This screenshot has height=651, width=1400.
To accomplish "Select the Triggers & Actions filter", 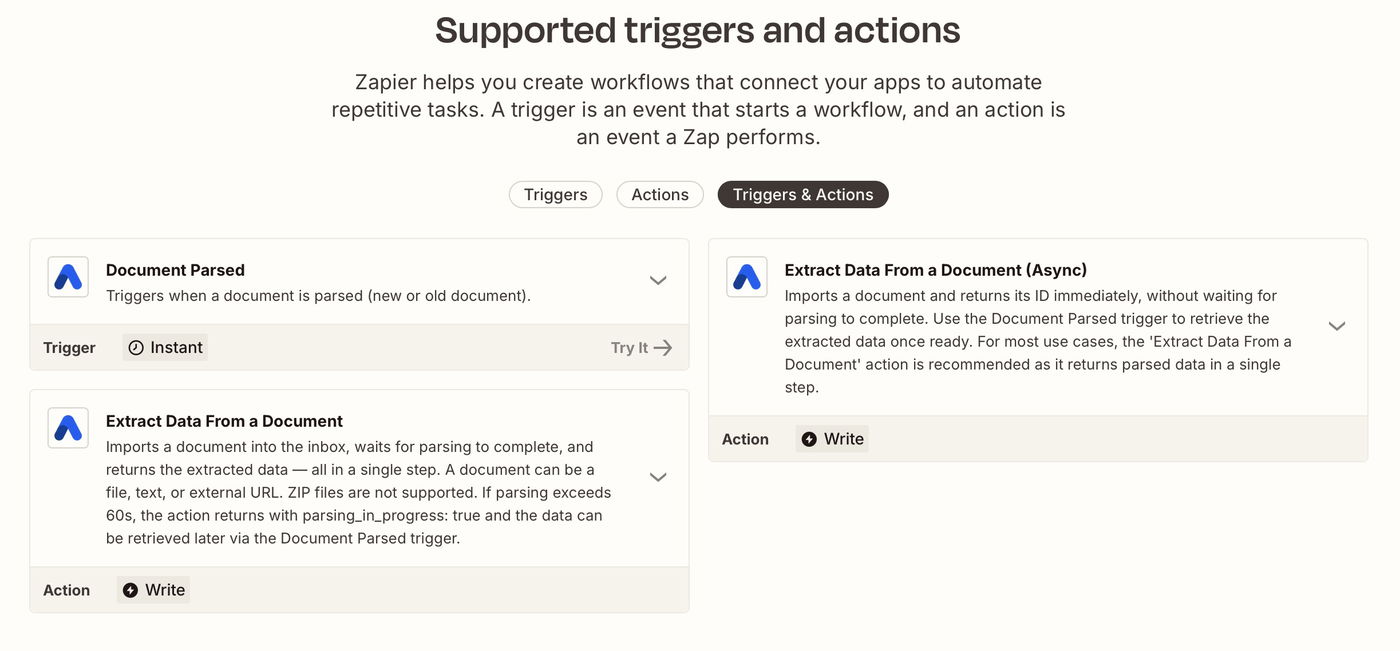I will pos(803,195).
